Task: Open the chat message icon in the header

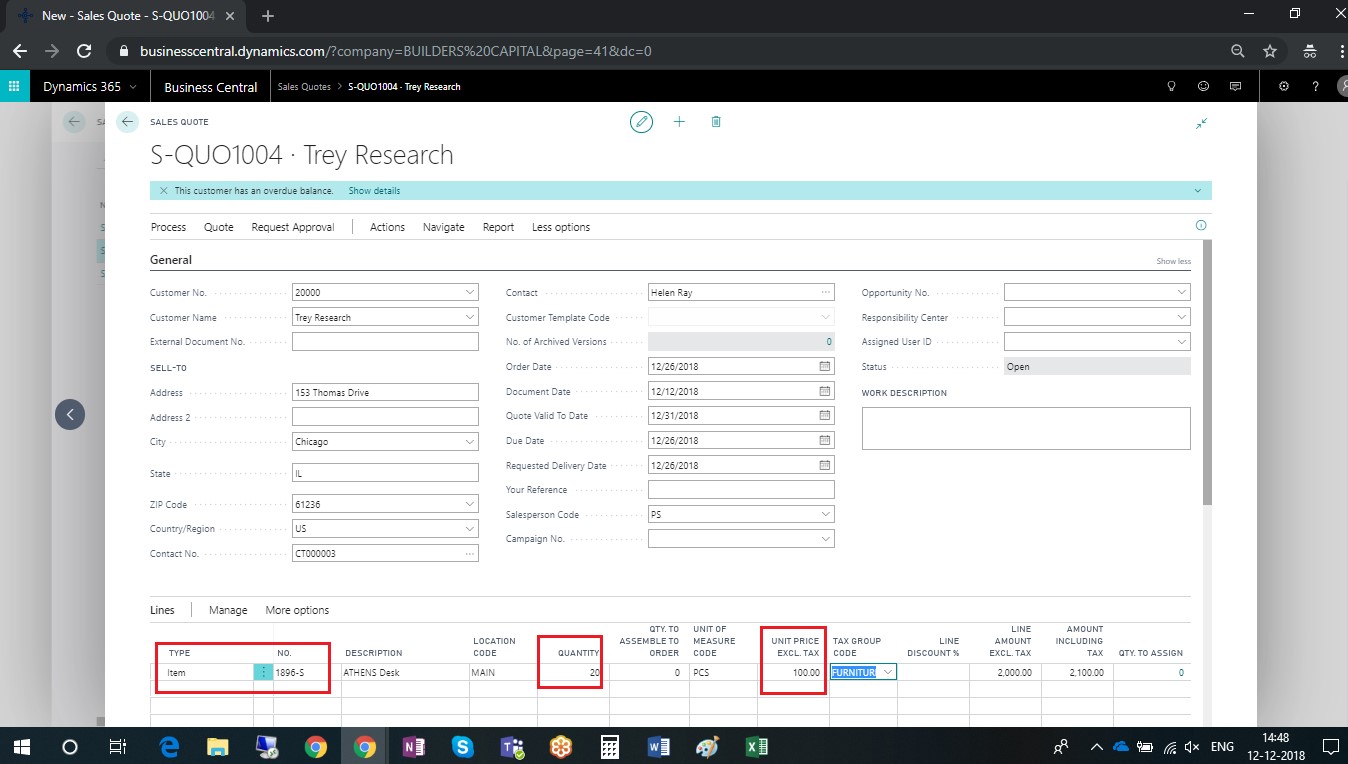Action: [x=1236, y=87]
